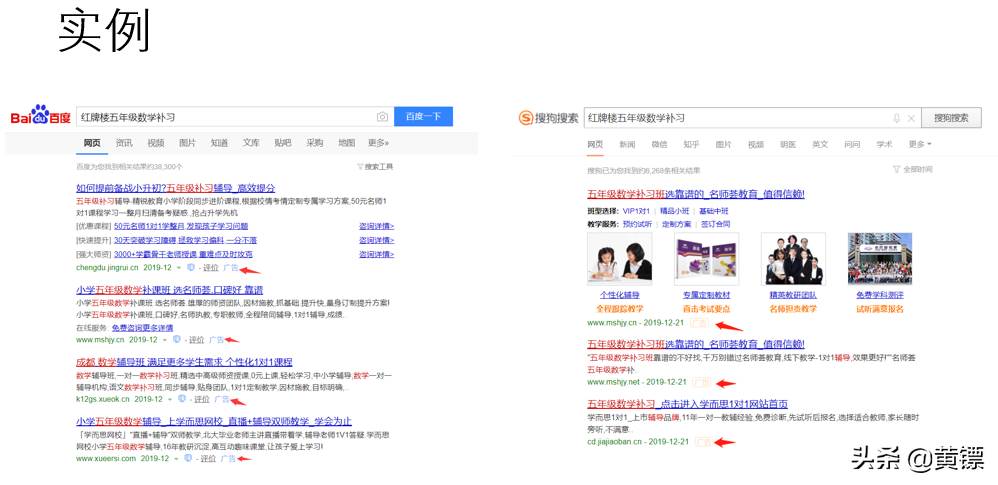998x485 pixels.
Task: Open result 小学五年级数学补课班 选名师荟
Action: tap(169, 290)
